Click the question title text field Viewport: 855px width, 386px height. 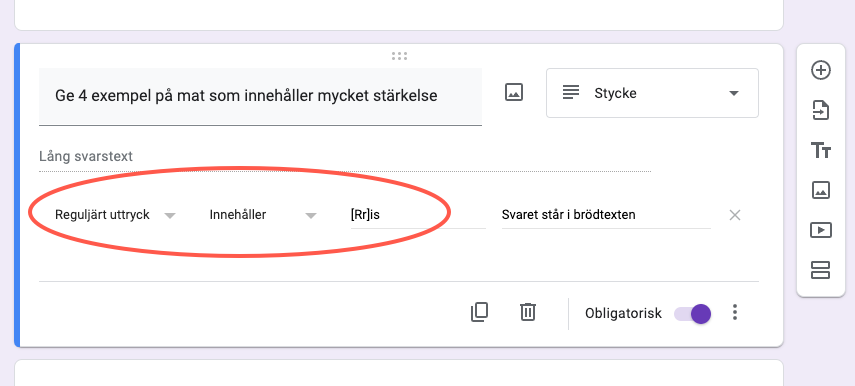pyautogui.click(x=260, y=96)
